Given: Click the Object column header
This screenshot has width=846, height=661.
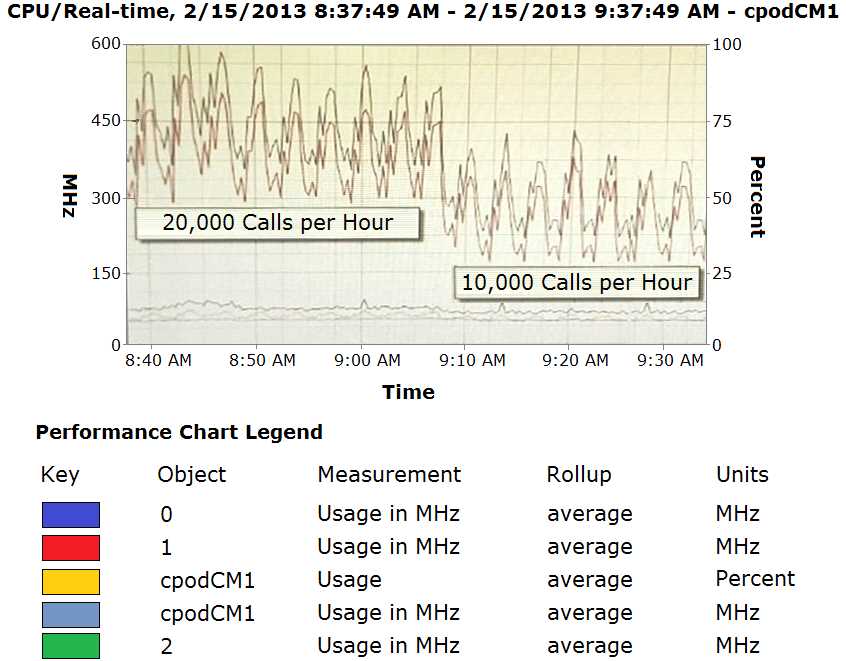Looking at the screenshot, I should click(192, 474).
